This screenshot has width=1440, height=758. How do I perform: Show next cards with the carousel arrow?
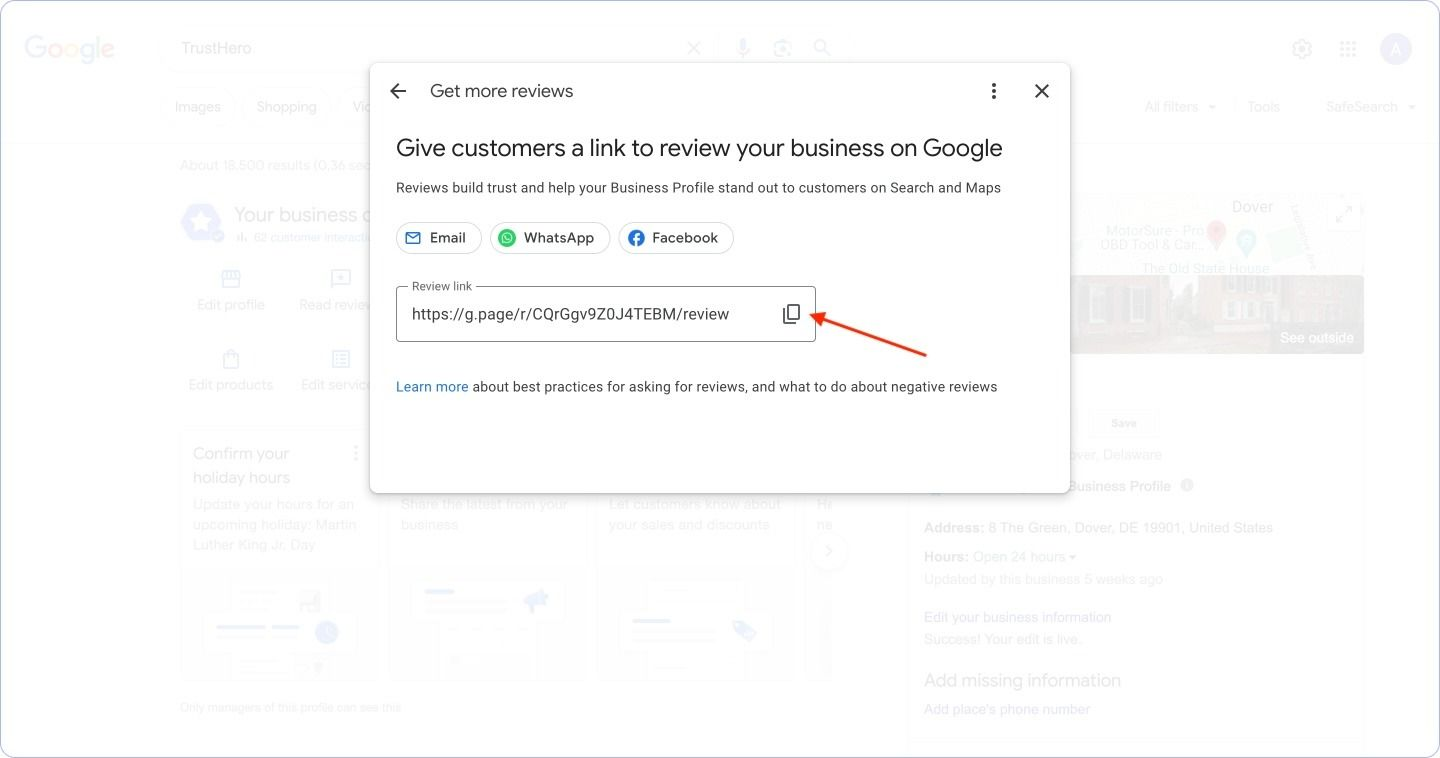828,552
